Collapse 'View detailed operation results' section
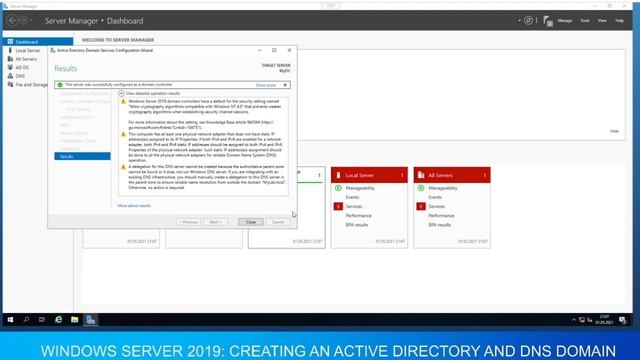 [x=121, y=93]
